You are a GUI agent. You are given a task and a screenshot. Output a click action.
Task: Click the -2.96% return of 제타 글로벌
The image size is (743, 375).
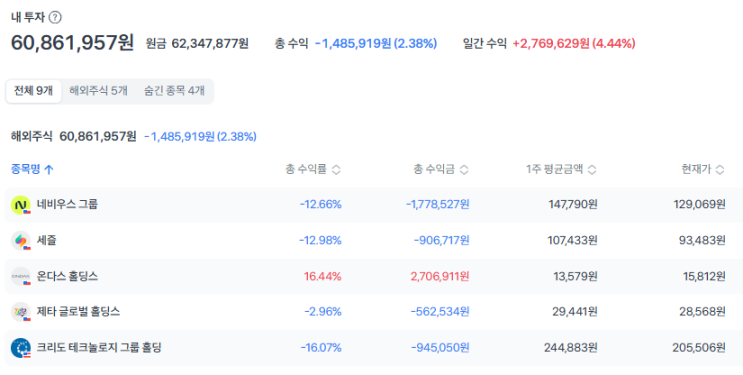(x=323, y=311)
